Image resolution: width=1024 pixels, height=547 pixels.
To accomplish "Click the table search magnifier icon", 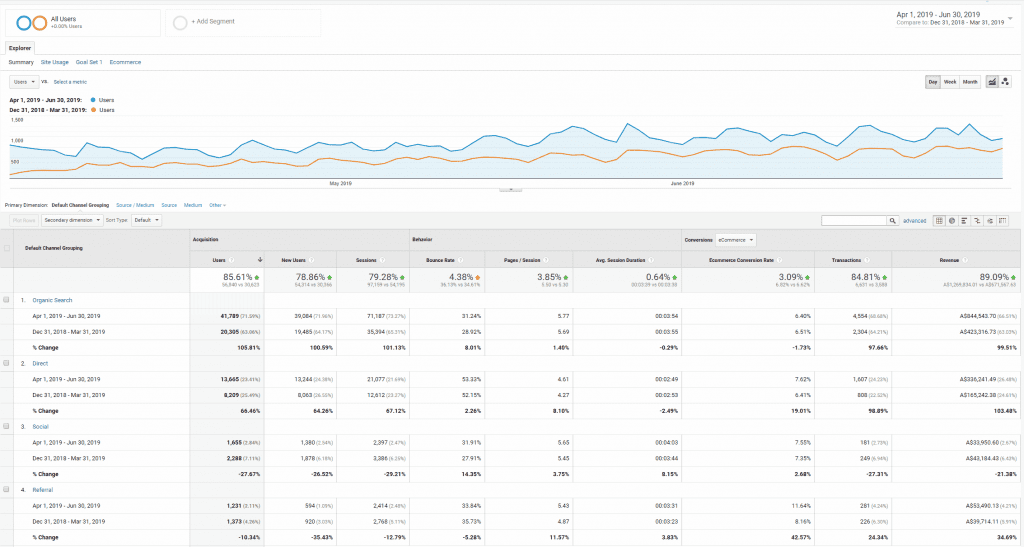I will 893,220.
